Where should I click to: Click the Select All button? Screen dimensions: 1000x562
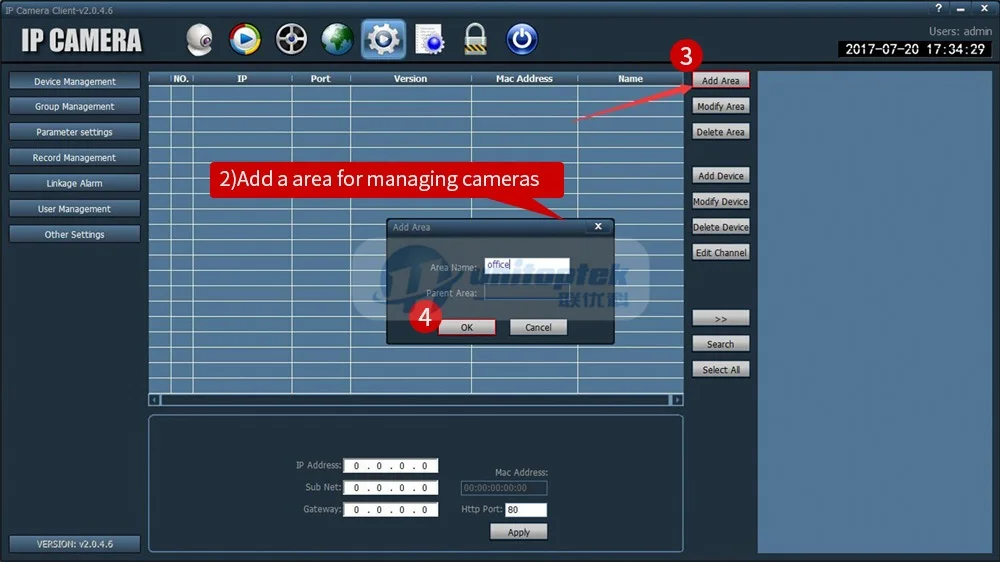point(721,369)
